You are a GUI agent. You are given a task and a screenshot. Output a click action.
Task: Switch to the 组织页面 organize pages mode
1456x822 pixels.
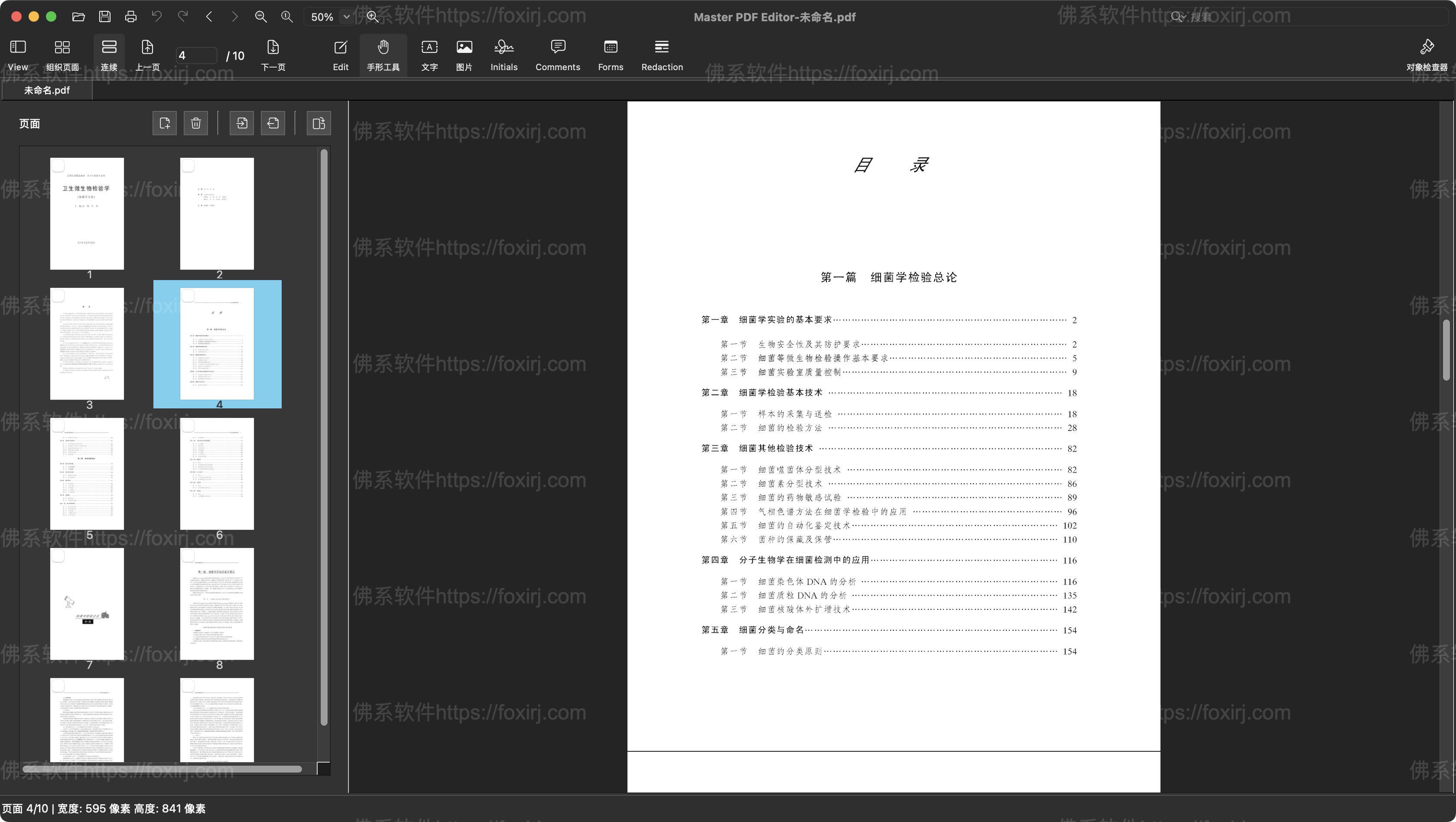(x=62, y=54)
